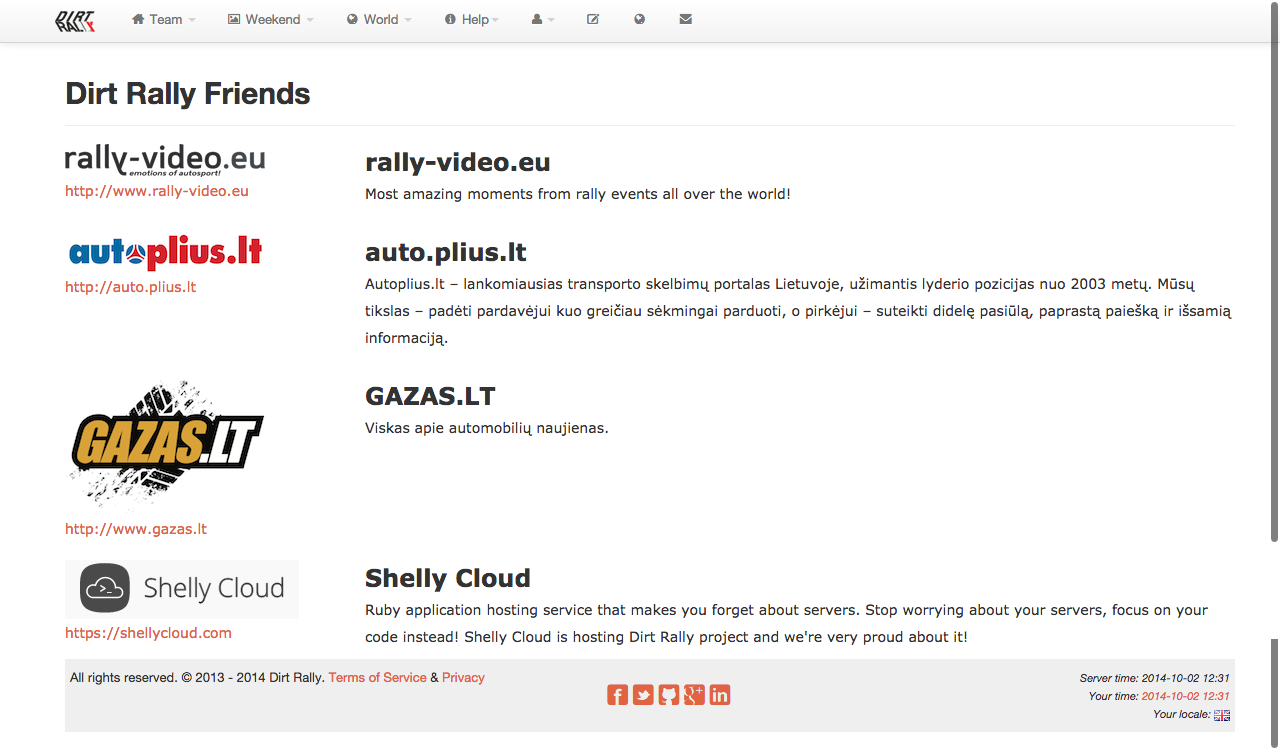Open the World dropdown menu
The image size is (1280, 750).
click(379, 19)
